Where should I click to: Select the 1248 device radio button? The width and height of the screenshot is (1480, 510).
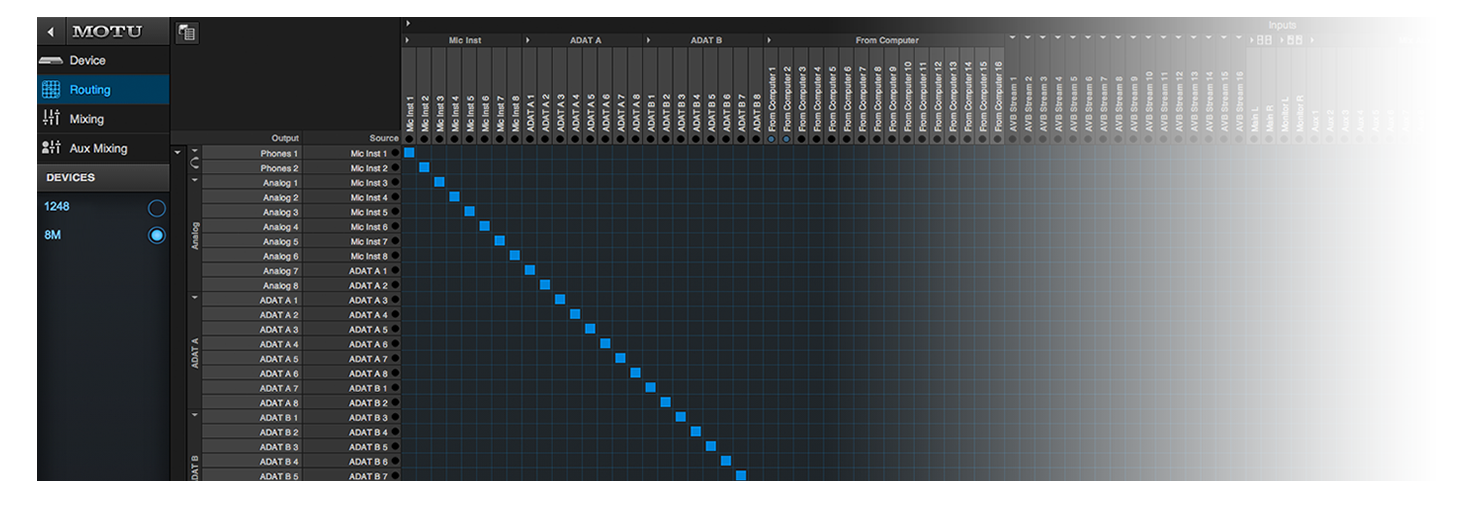[156, 208]
